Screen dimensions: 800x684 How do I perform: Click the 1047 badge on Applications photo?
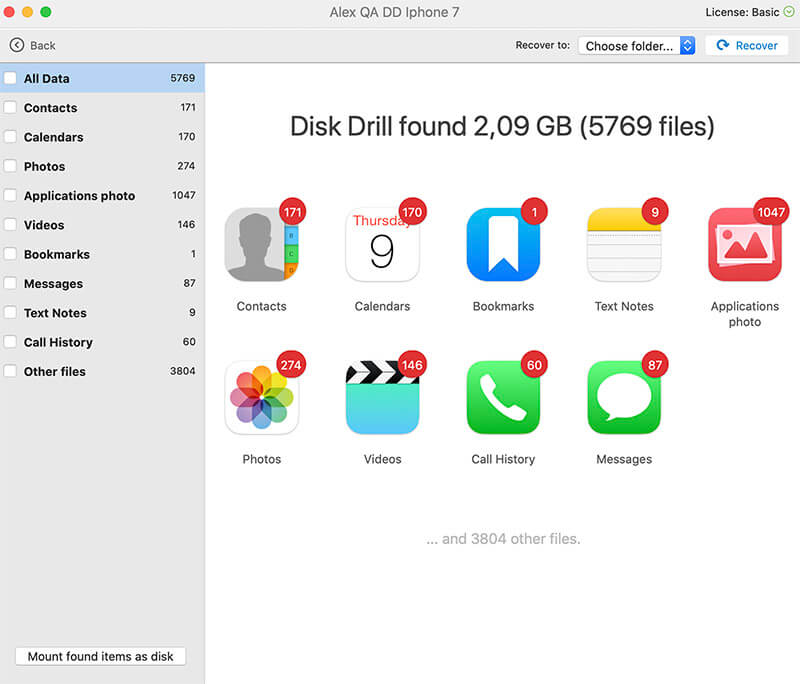771,212
